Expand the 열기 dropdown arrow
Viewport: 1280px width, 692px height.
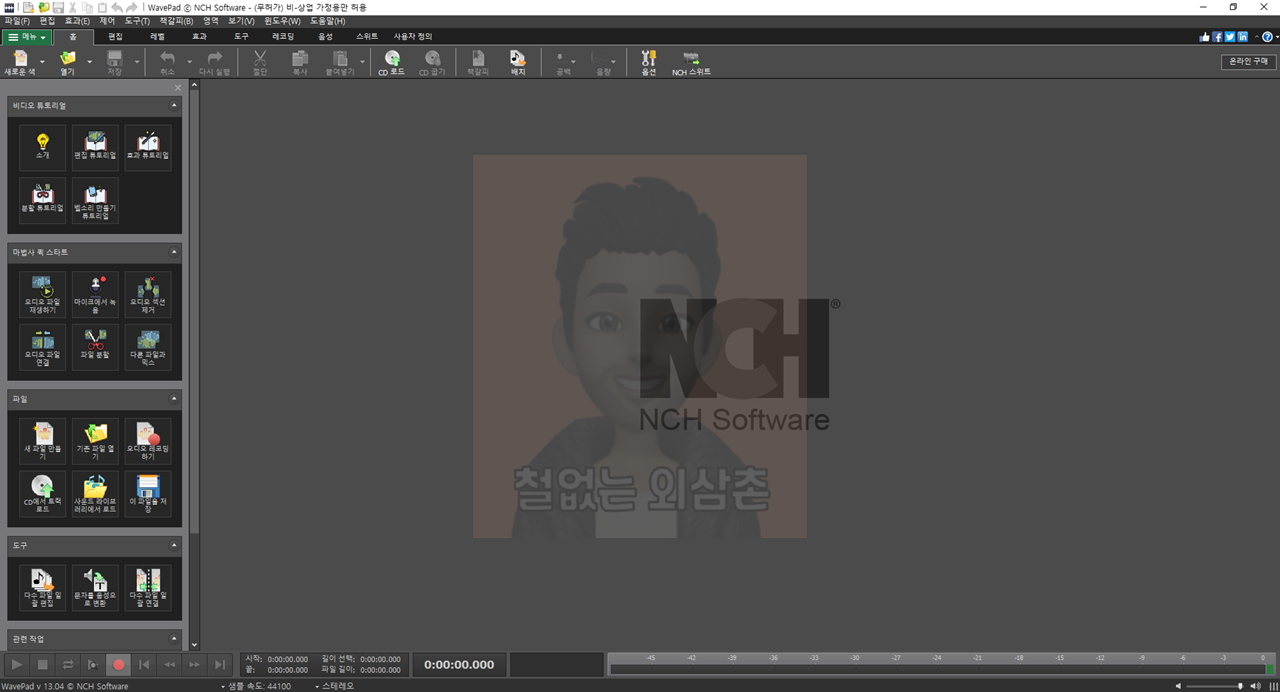tap(90, 62)
